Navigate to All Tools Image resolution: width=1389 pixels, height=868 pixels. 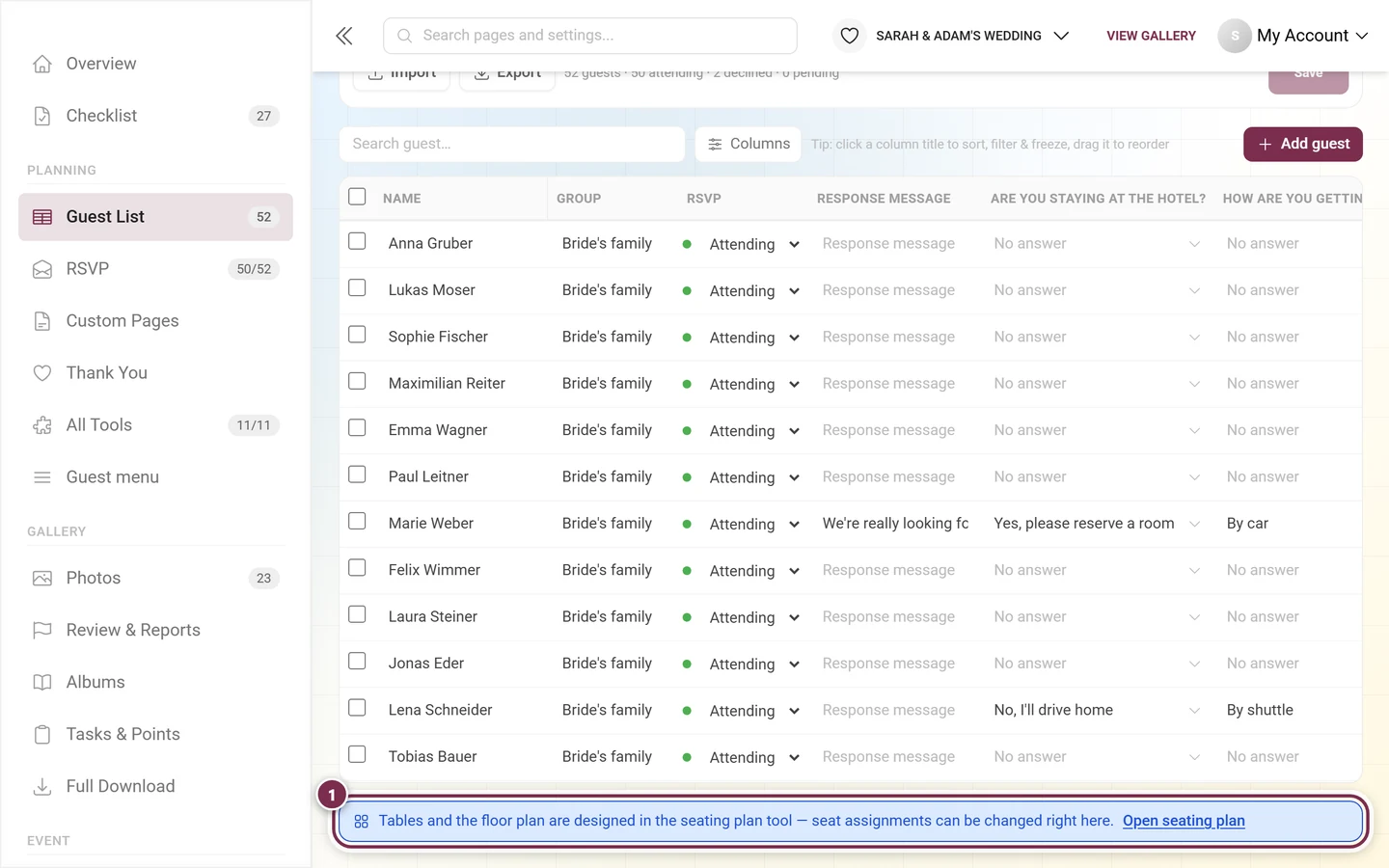tap(155, 425)
